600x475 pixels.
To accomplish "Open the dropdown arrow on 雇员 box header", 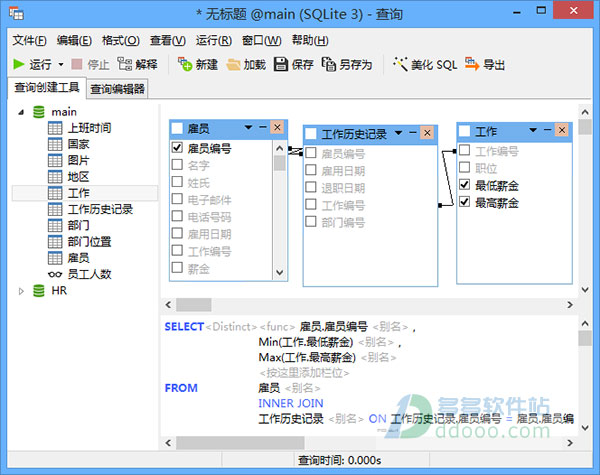I will pyautogui.click(x=248, y=127).
